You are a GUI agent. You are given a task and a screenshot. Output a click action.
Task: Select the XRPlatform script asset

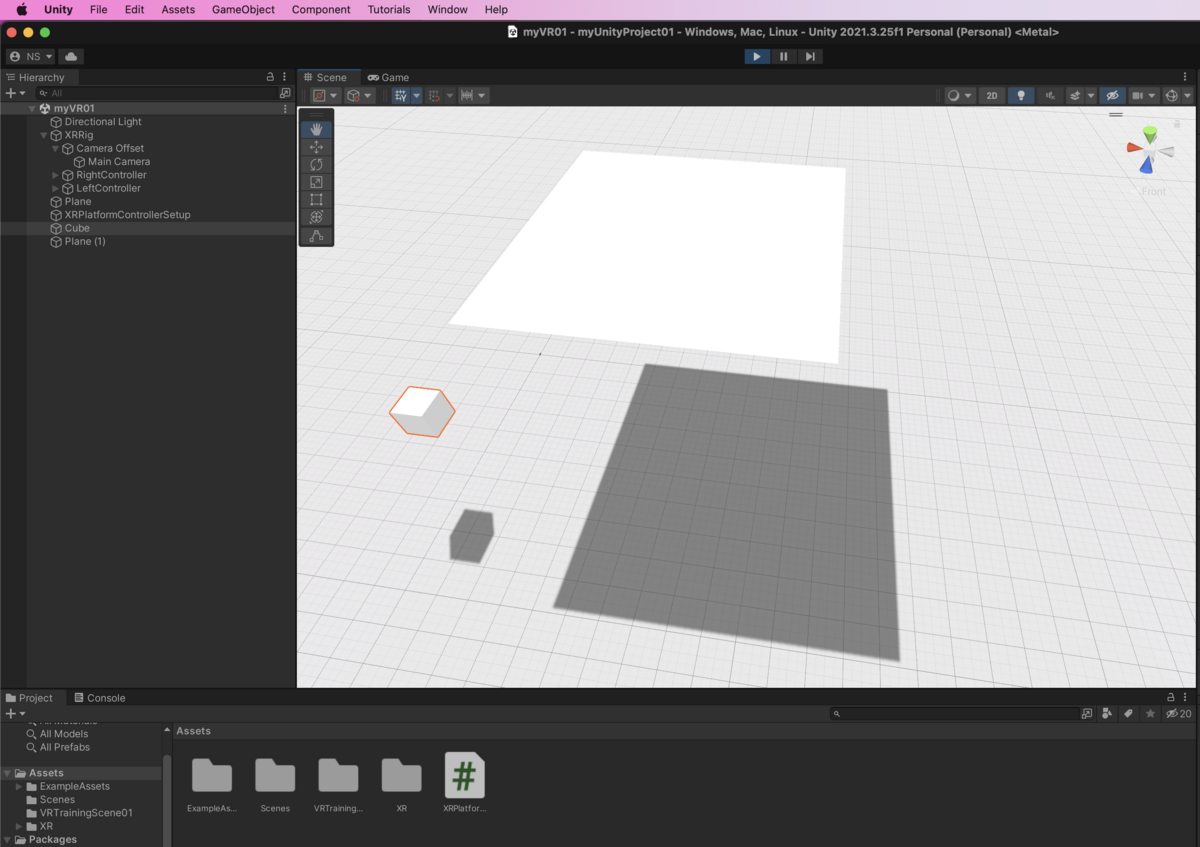[465, 775]
